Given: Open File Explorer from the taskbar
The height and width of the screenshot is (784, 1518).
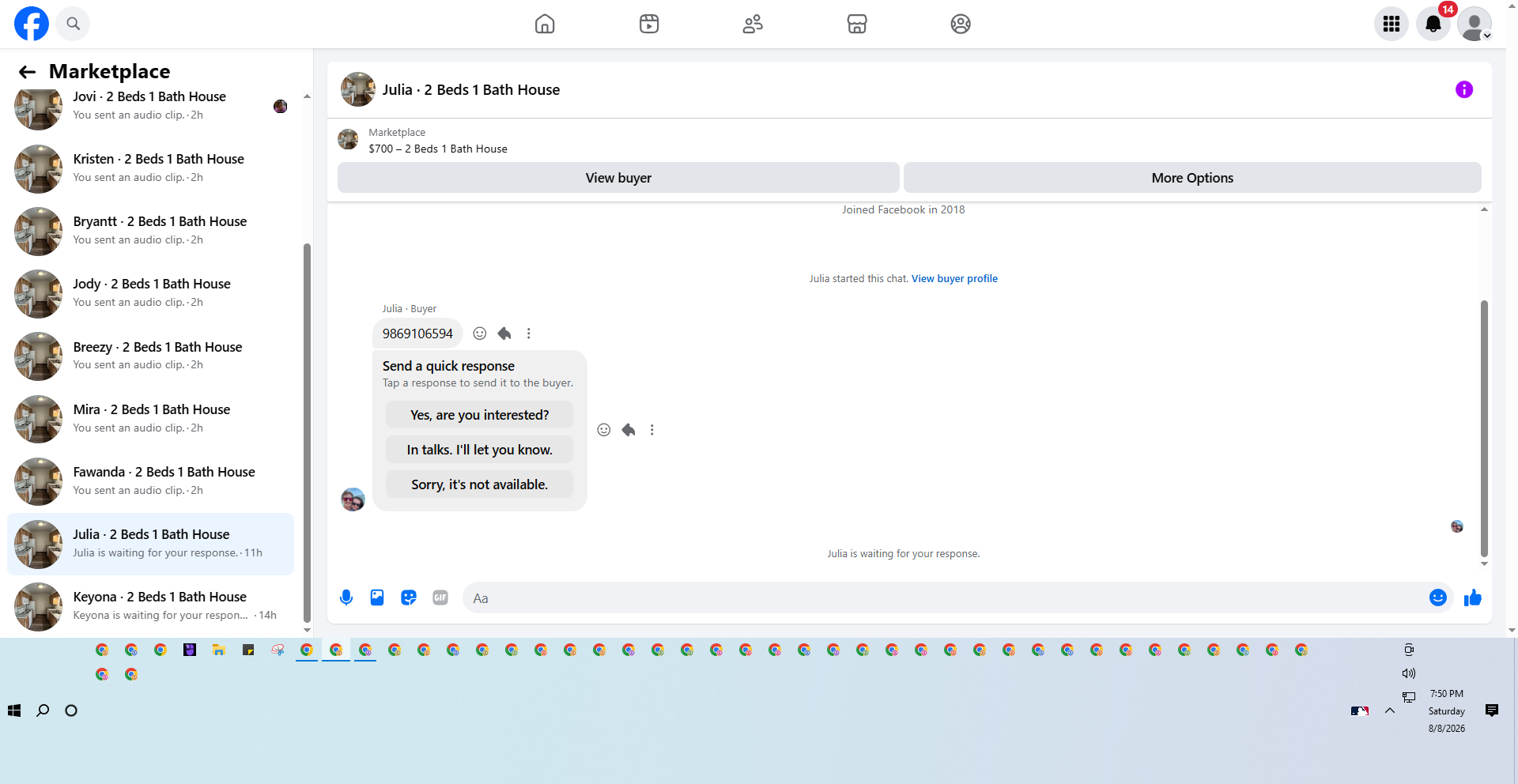Looking at the screenshot, I should pyautogui.click(x=219, y=650).
